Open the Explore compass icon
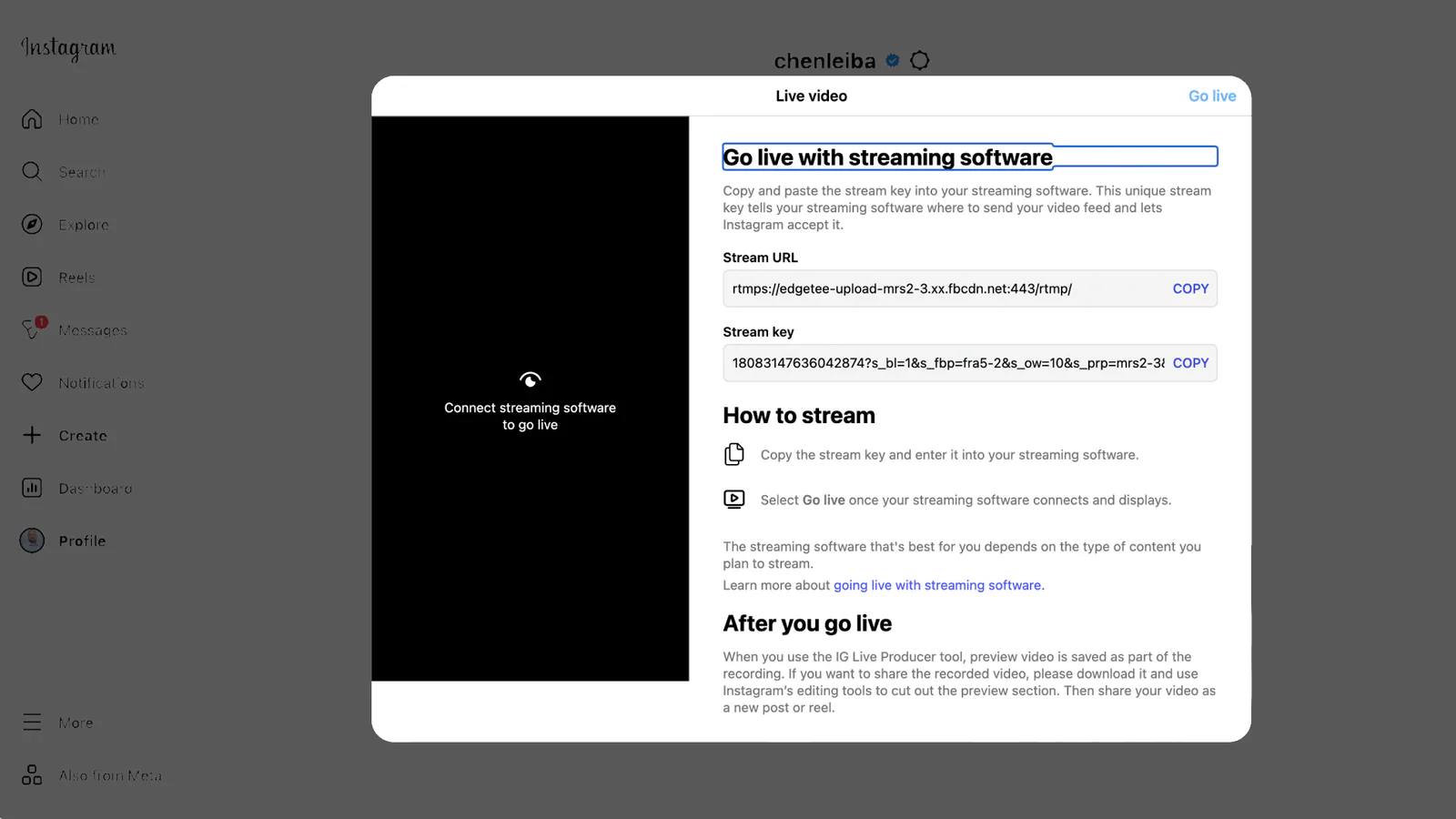The width and height of the screenshot is (1456, 819). (x=32, y=225)
